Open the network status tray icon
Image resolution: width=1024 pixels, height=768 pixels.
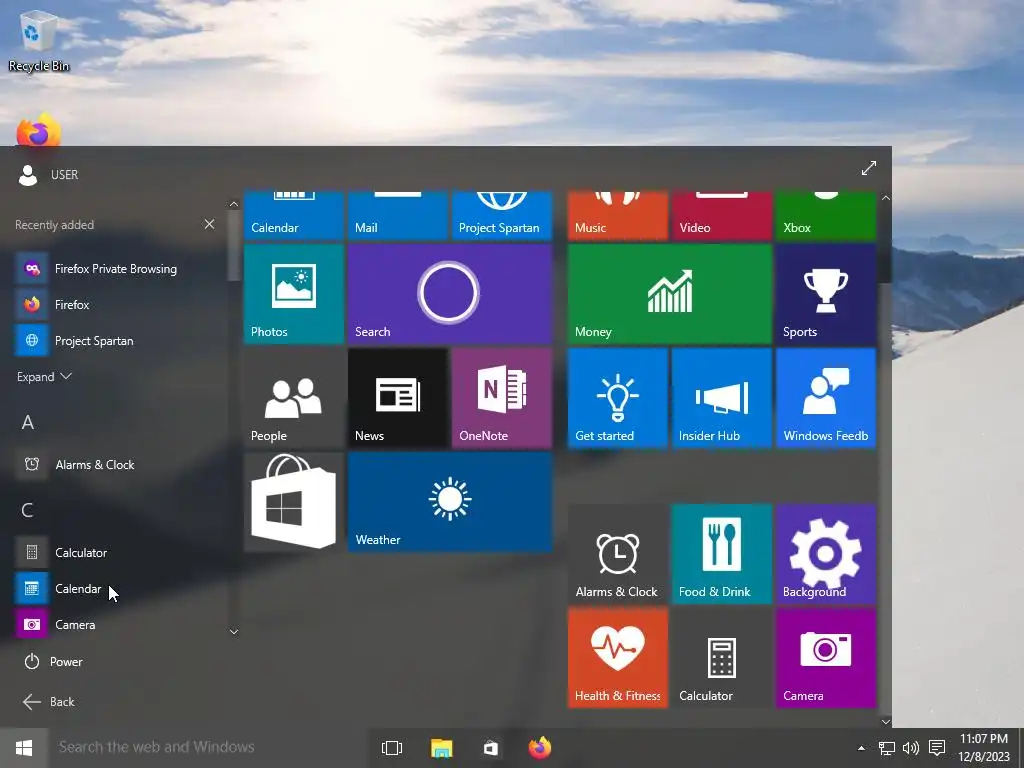[886, 748]
